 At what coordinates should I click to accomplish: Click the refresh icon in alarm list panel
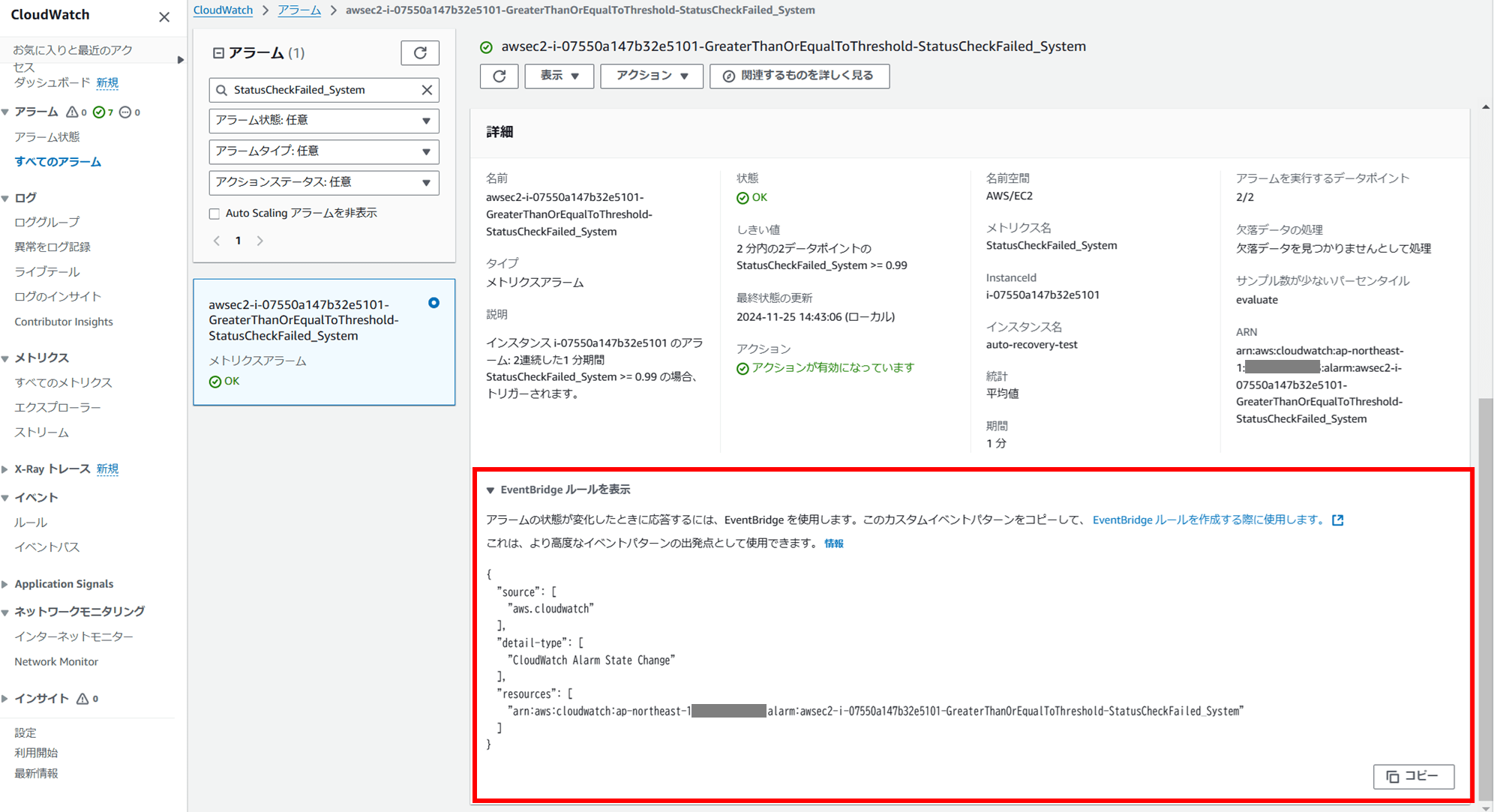420,53
